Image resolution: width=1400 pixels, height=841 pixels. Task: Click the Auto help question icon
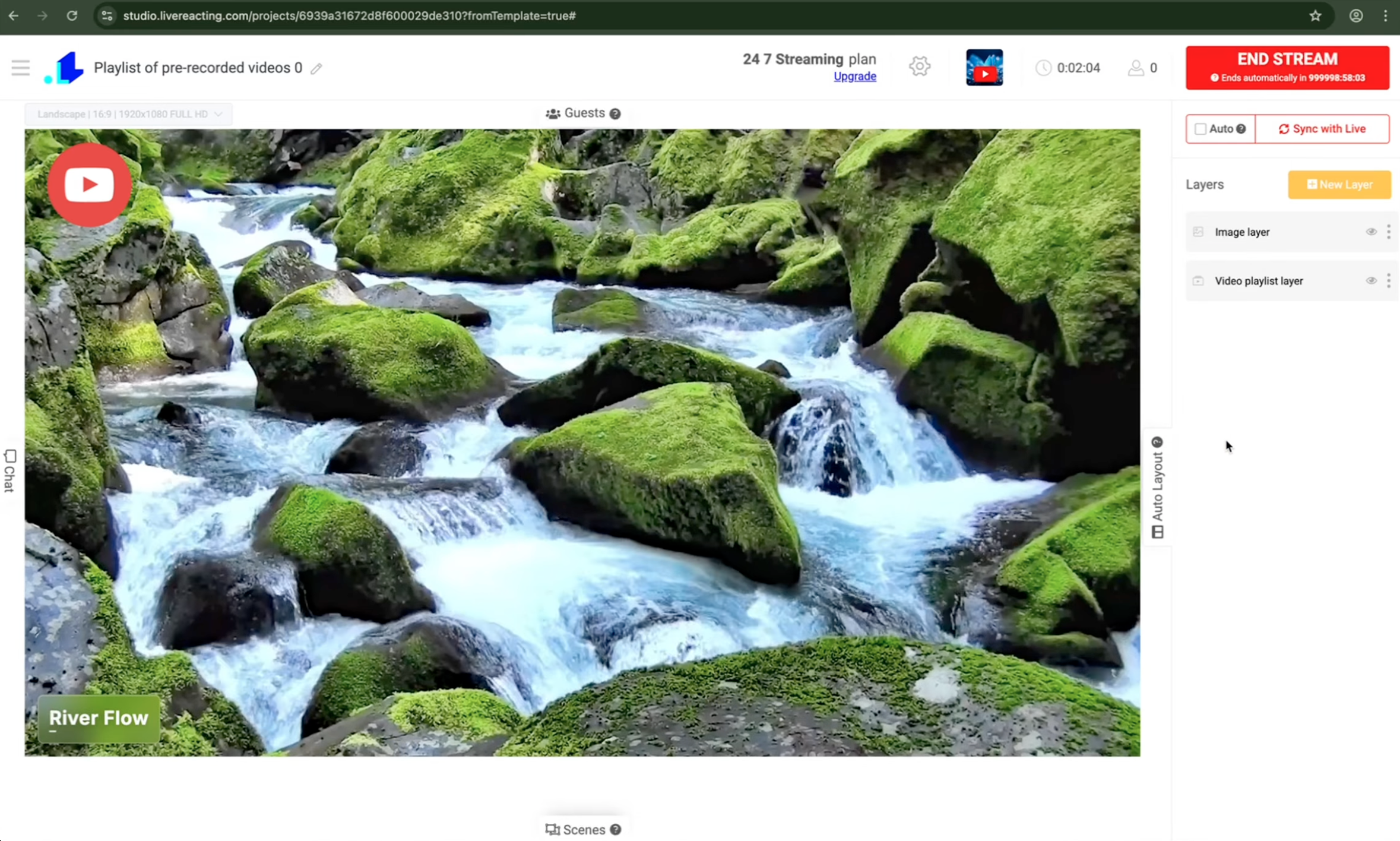[x=1241, y=129]
